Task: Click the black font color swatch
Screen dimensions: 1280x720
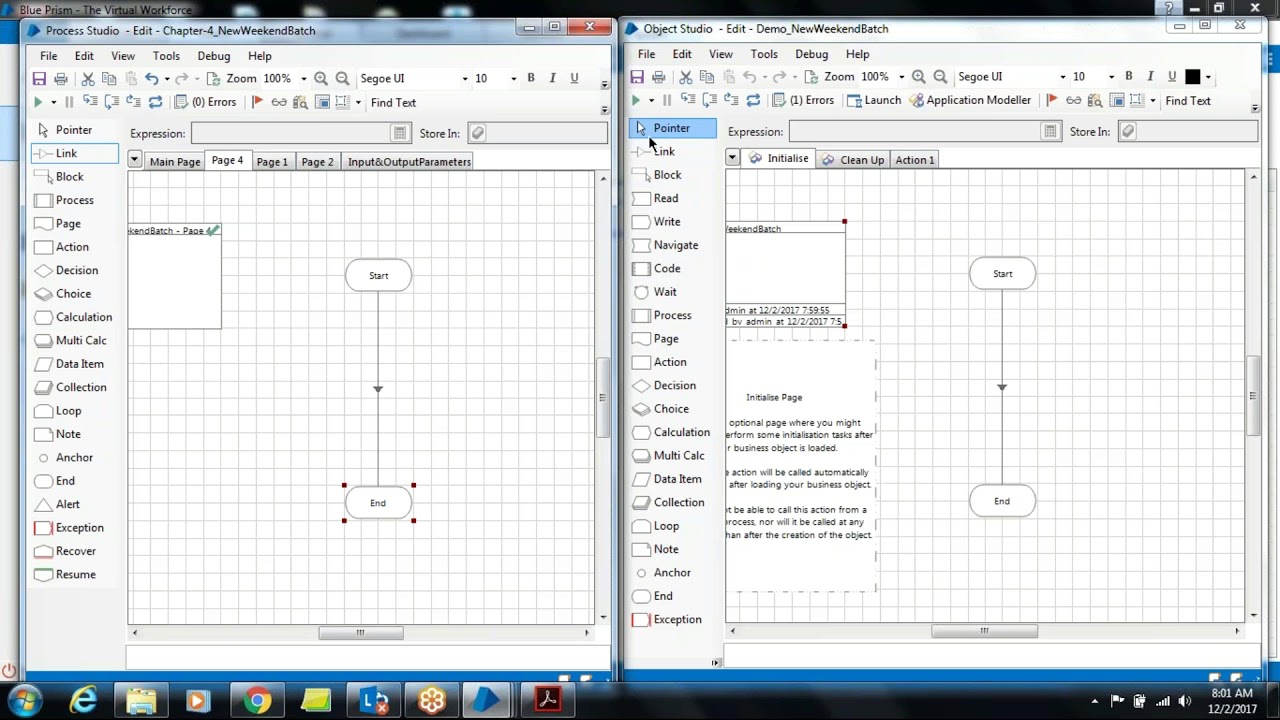Action: (1193, 77)
